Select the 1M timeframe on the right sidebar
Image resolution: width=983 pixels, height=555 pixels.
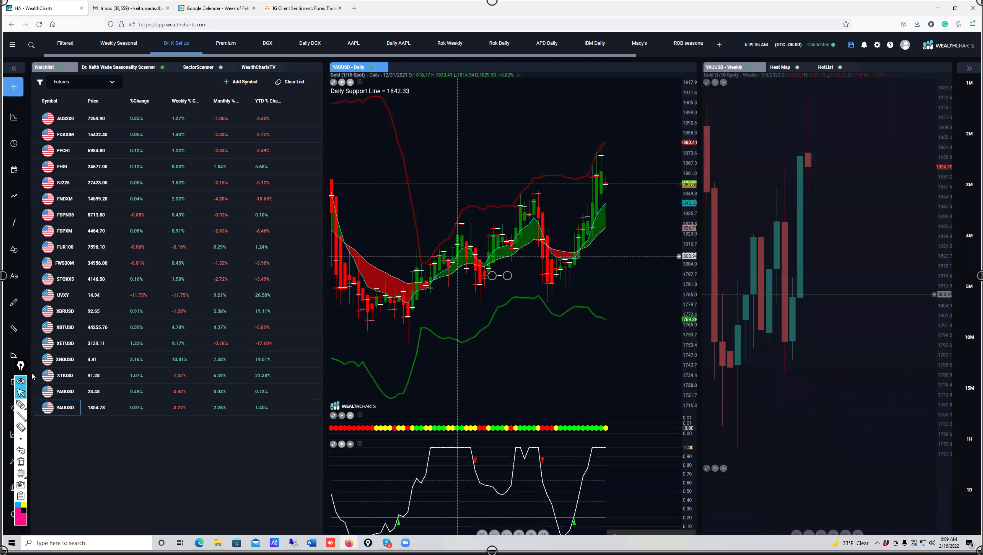pyautogui.click(x=970, y=83)
